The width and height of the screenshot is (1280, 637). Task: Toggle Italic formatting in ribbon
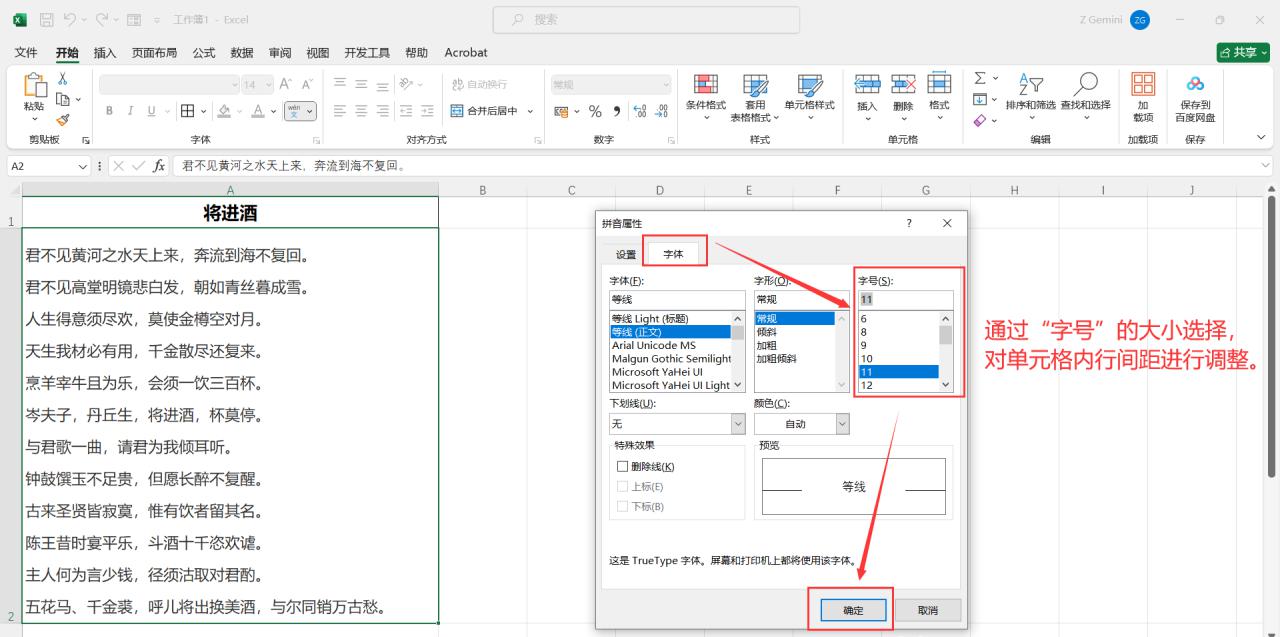pyautogui.click(x=130, y=111)
